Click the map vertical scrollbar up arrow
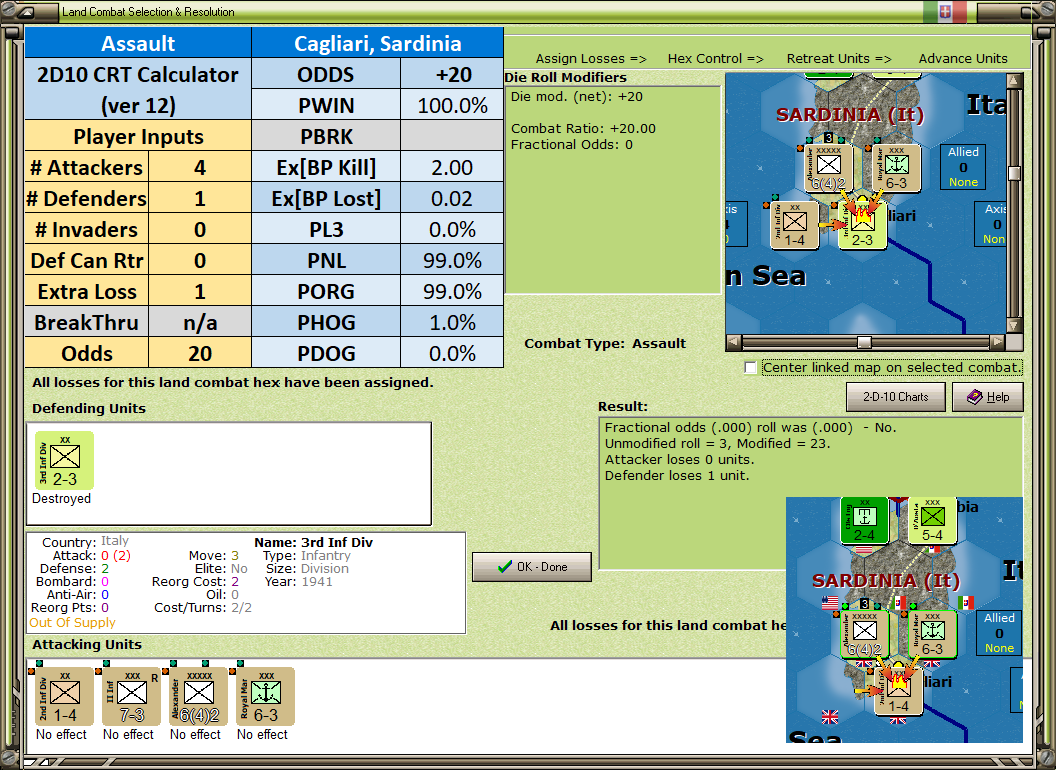Viewport: 1056px width, 770px height. pos(1014,81)
